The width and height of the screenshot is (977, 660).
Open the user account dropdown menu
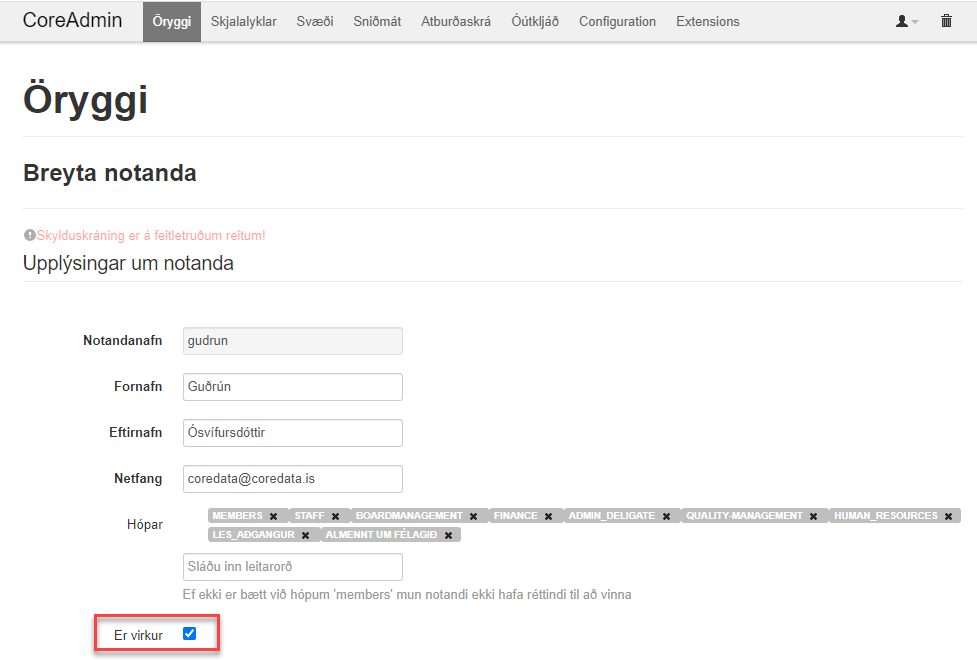tap(906, 21)
